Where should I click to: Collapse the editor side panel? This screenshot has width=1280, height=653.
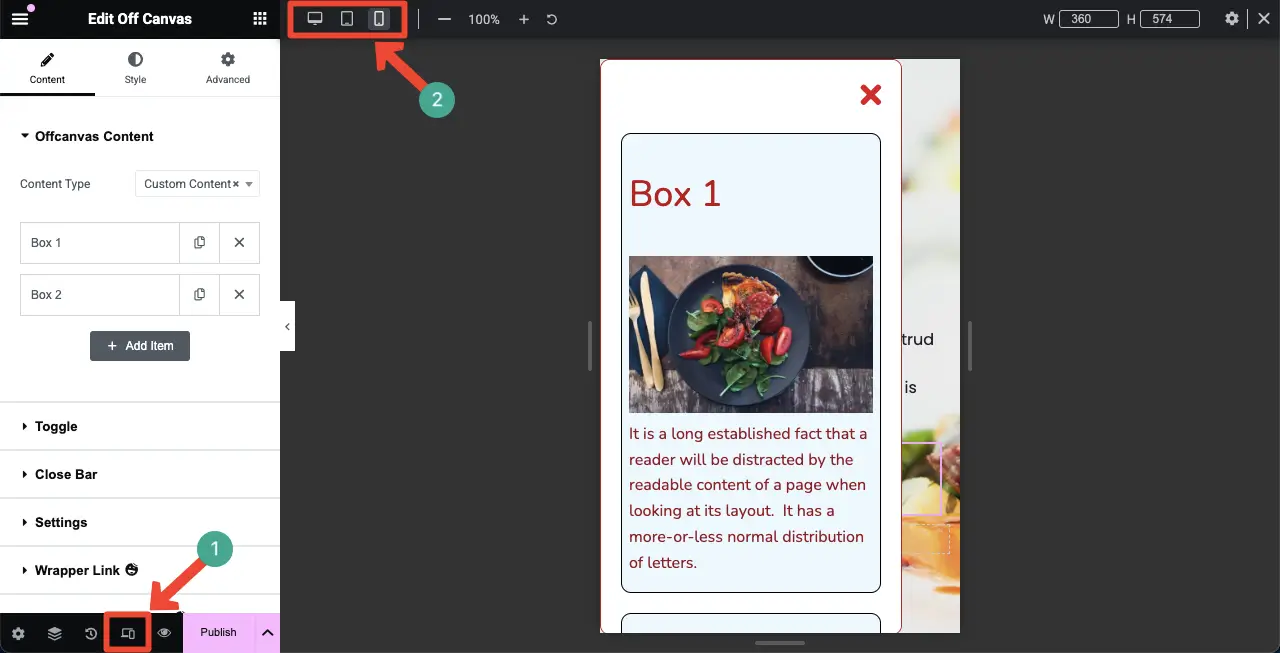coord(287,327)
